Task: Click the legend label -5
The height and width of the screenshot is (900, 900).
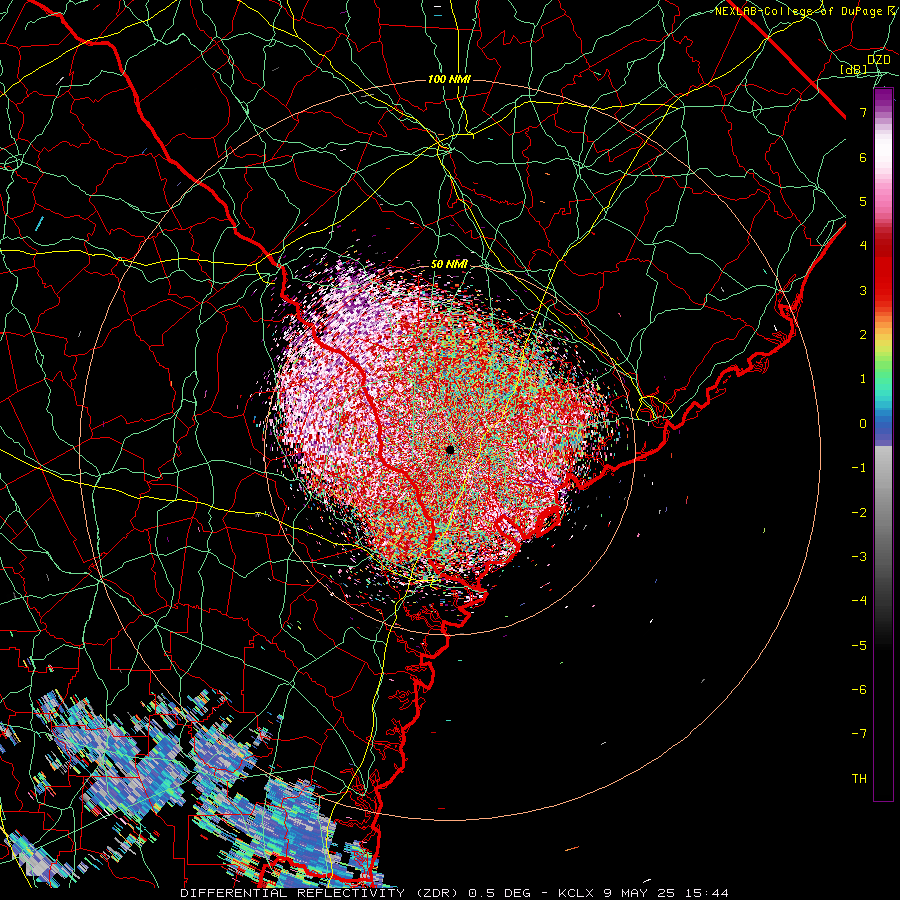Action: [859, 646]
